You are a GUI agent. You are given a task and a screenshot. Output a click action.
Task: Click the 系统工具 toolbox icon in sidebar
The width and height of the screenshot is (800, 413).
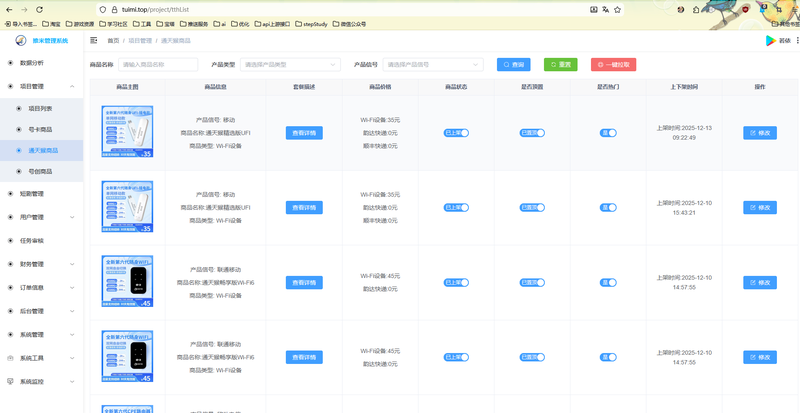[x=11, y=358]
